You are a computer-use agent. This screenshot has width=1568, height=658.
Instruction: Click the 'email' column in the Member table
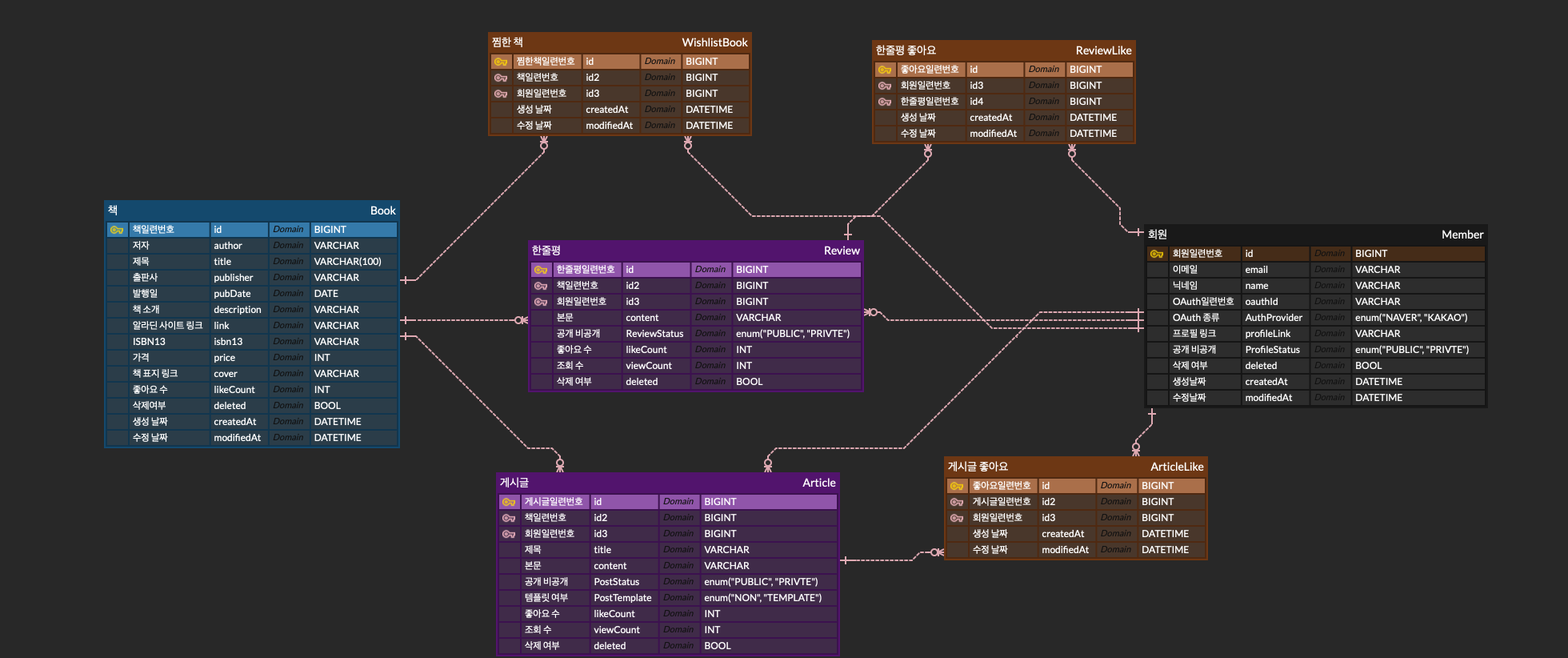tap(1275, 270)
